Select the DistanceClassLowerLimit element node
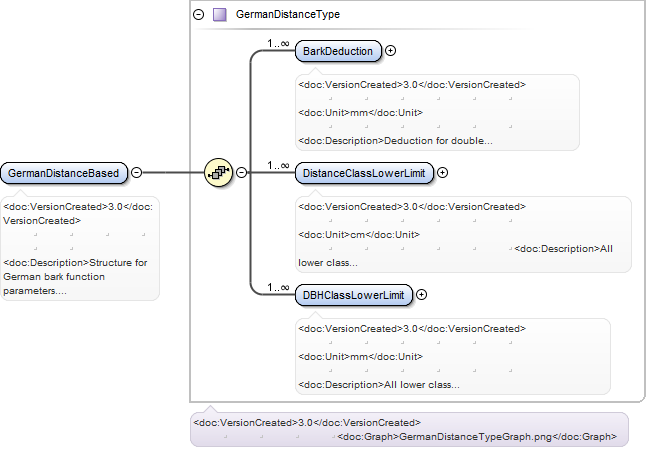647x450 pixels. pyautogui.click(x=364, y=173)
